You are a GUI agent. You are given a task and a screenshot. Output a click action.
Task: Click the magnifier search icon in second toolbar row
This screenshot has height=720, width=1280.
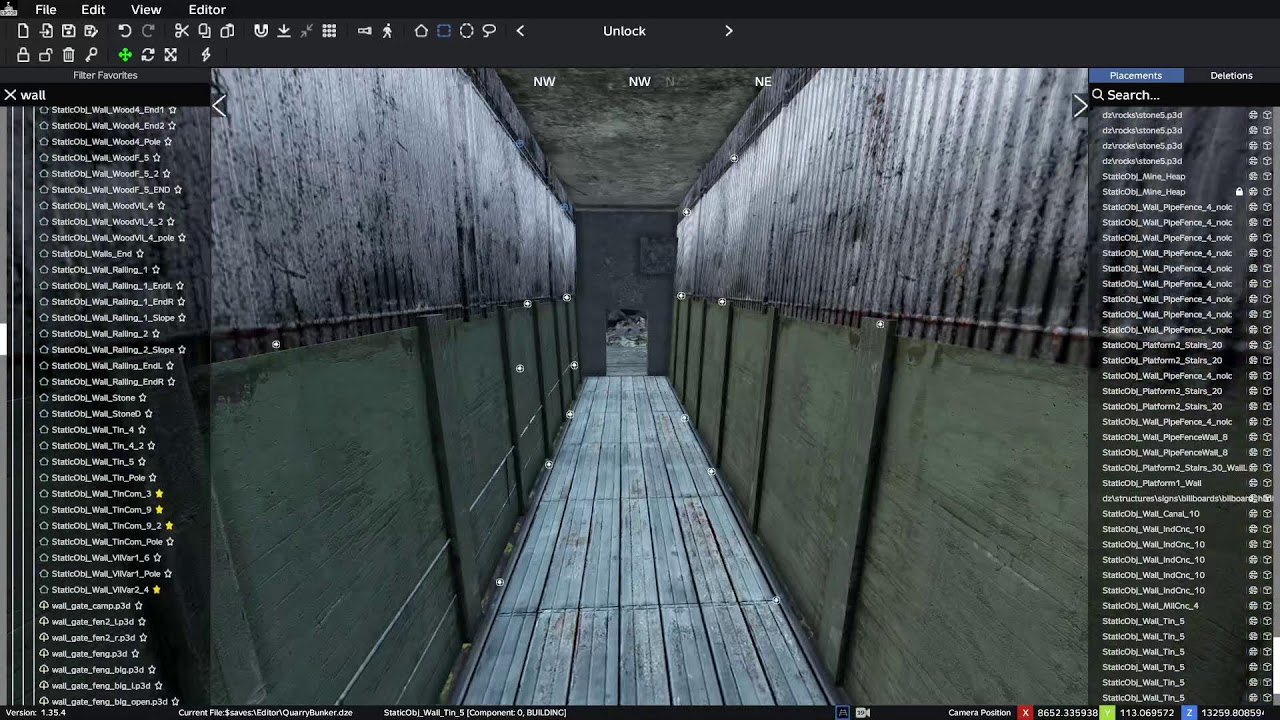91,55
